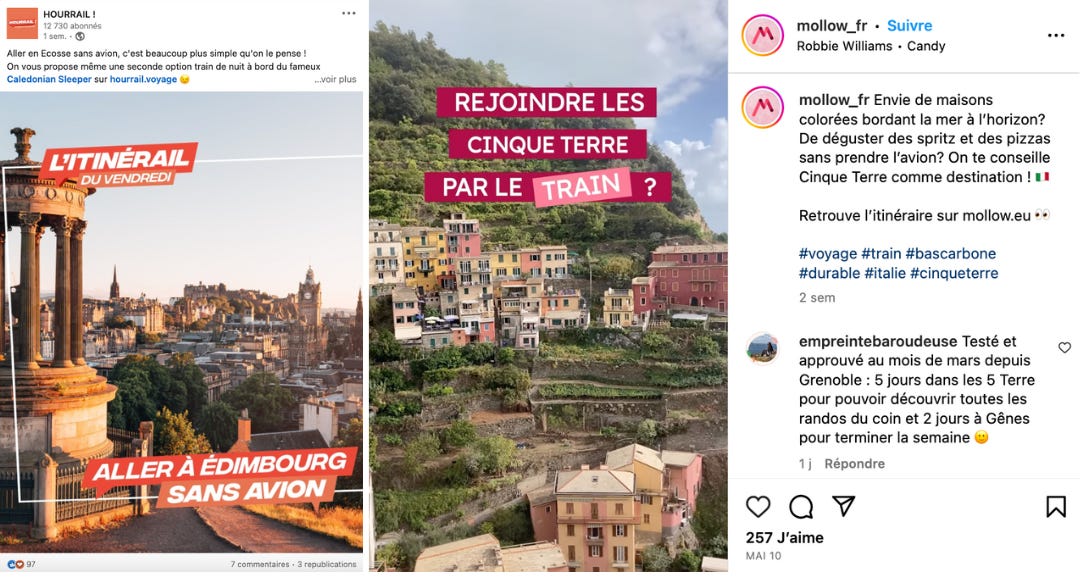Open comment bubble icon on Instagram post
The width and height of the screenshot is (1080, 578).
pos(801,506)
